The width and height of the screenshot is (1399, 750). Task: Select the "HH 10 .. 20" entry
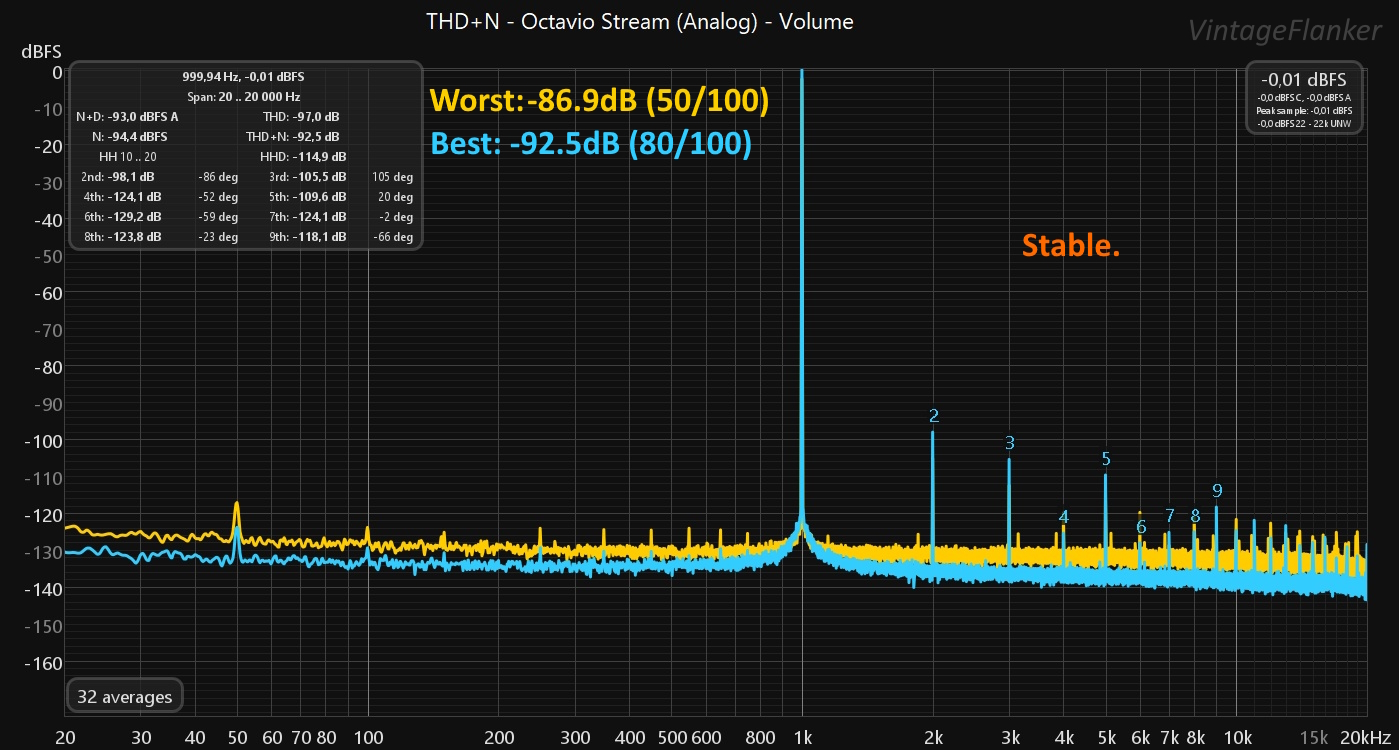127,157
